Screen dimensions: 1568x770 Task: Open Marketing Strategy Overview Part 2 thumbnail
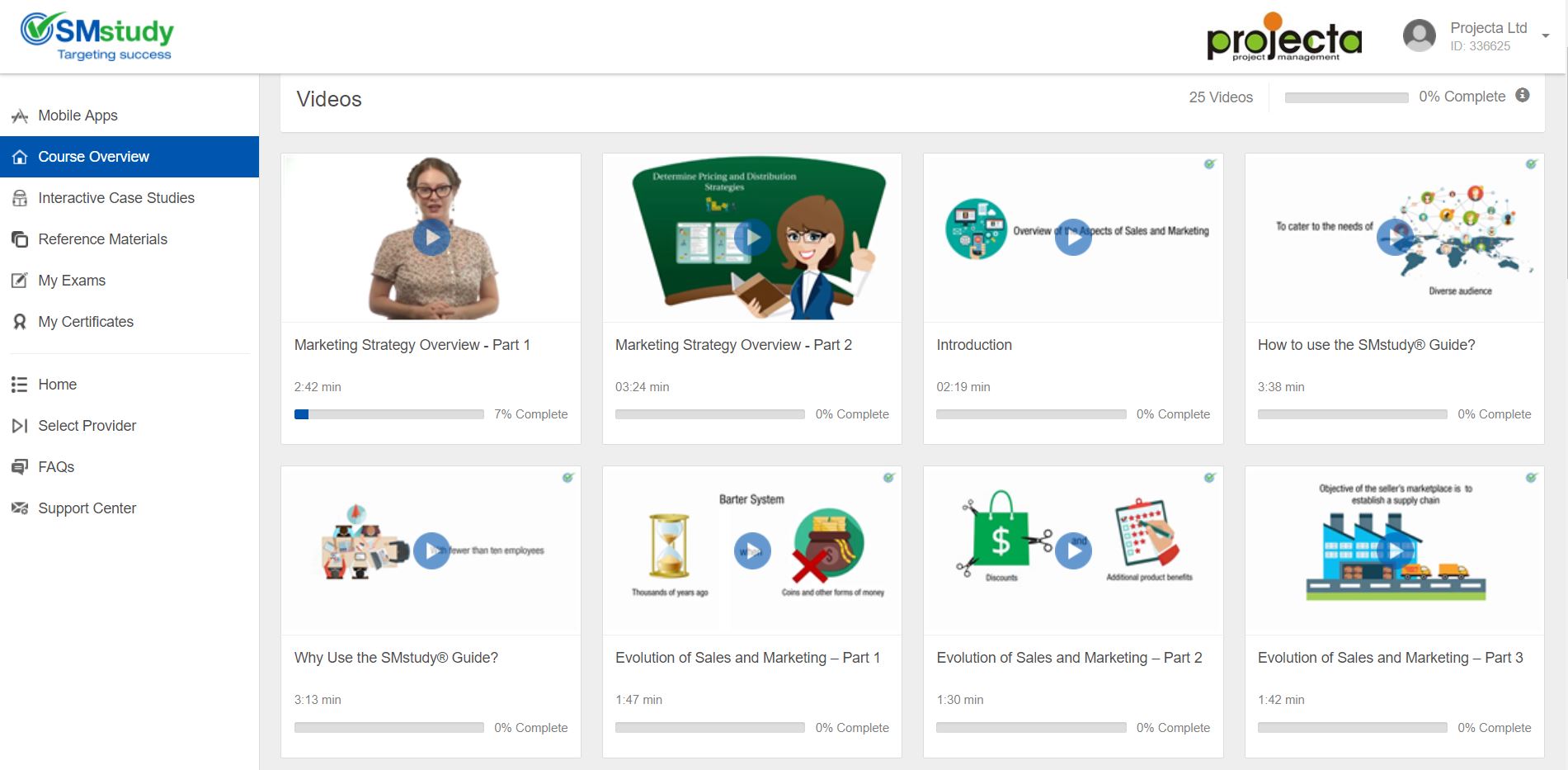click(751, 238)
